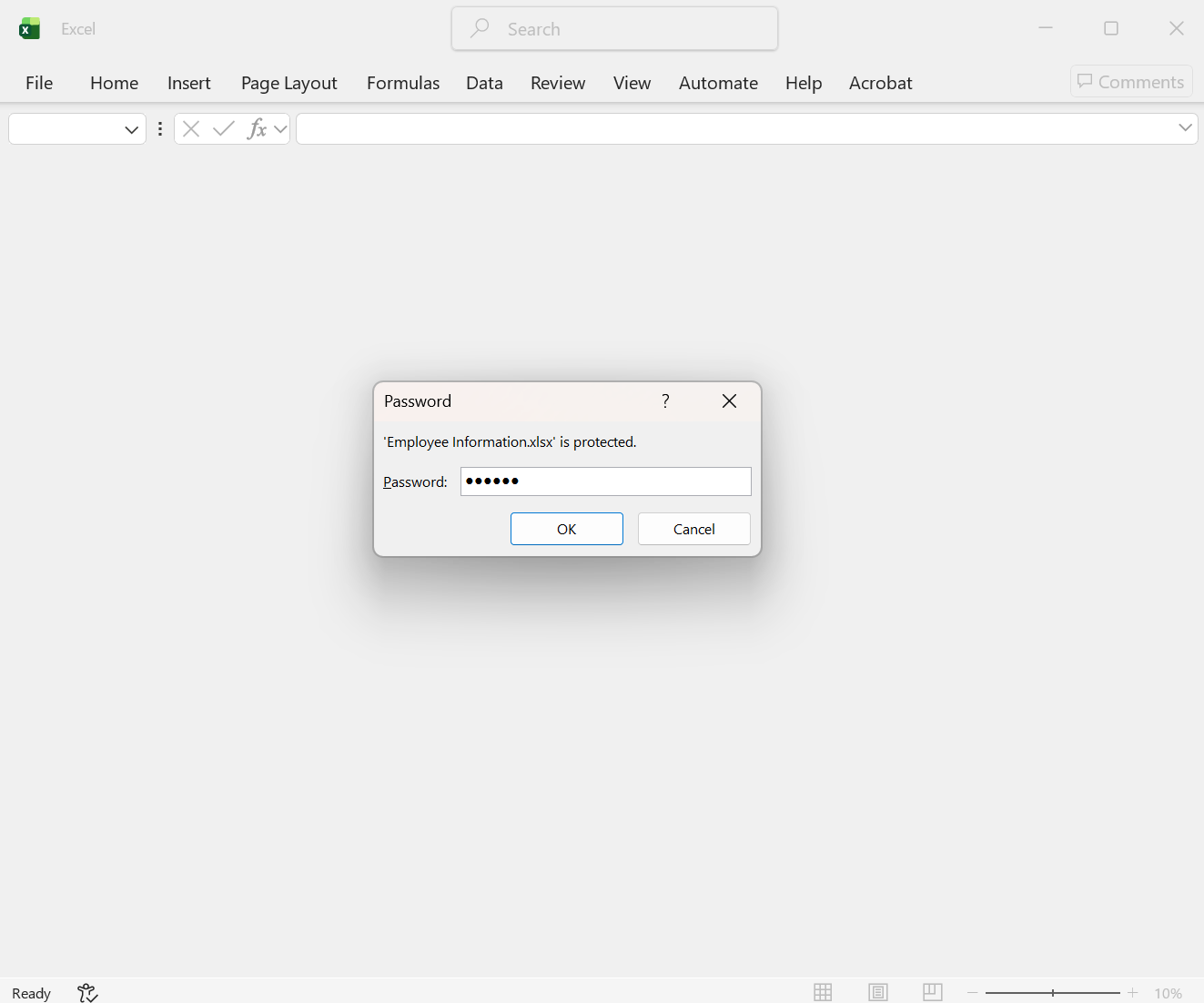Switch to the Formulas ribbon tab
Viewport: 1204px width, 1003px height.
403,83
